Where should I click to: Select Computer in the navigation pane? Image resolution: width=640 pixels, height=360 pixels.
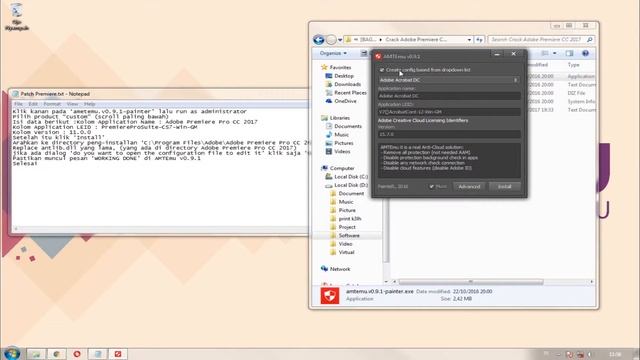342,168
